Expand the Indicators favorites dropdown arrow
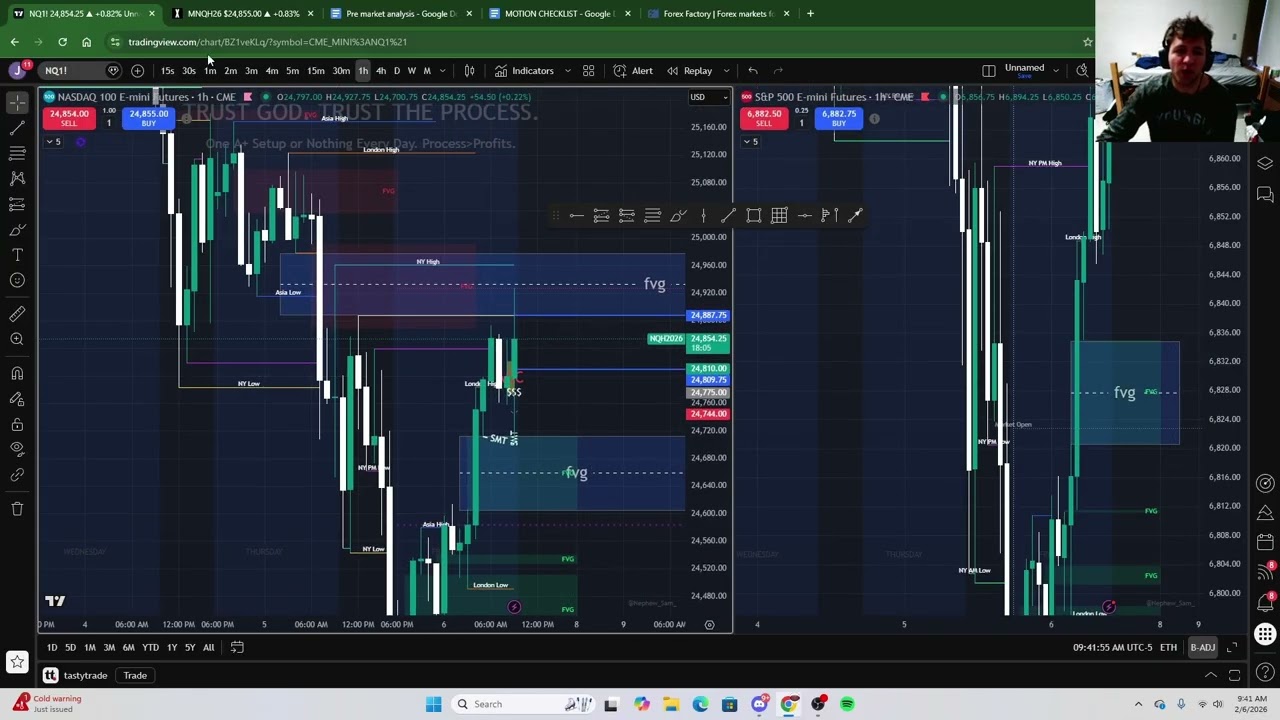The width and height of the screenshot is (1280, 720). (x=567, y=71)
